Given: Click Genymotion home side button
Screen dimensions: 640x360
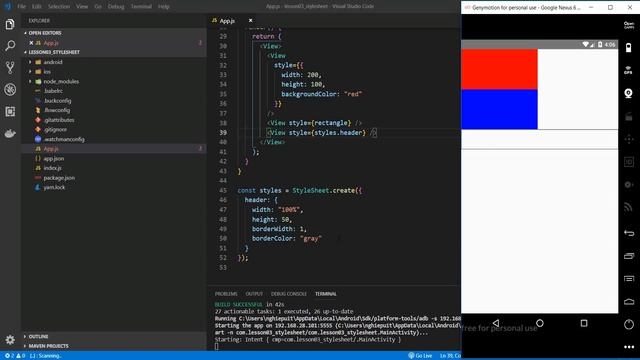Looking at the screenshot, I should [629, 302].
